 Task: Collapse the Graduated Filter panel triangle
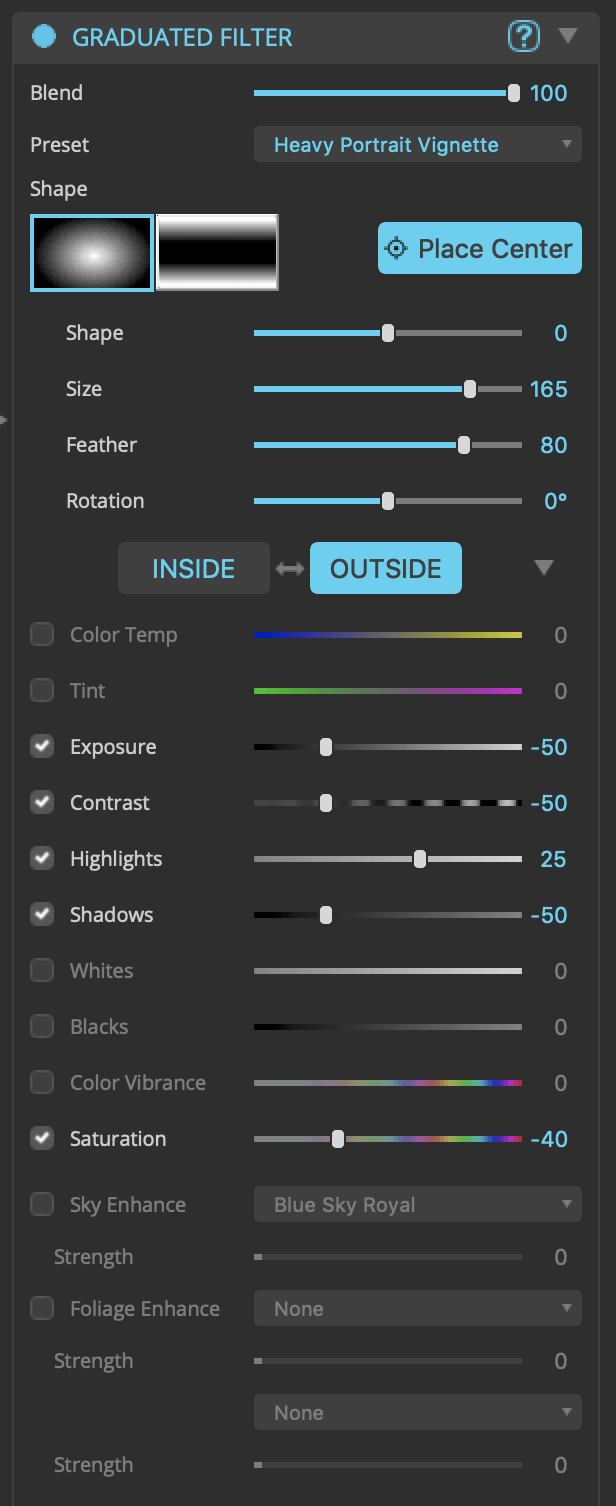pyautogui.click(x=568, y=37)
